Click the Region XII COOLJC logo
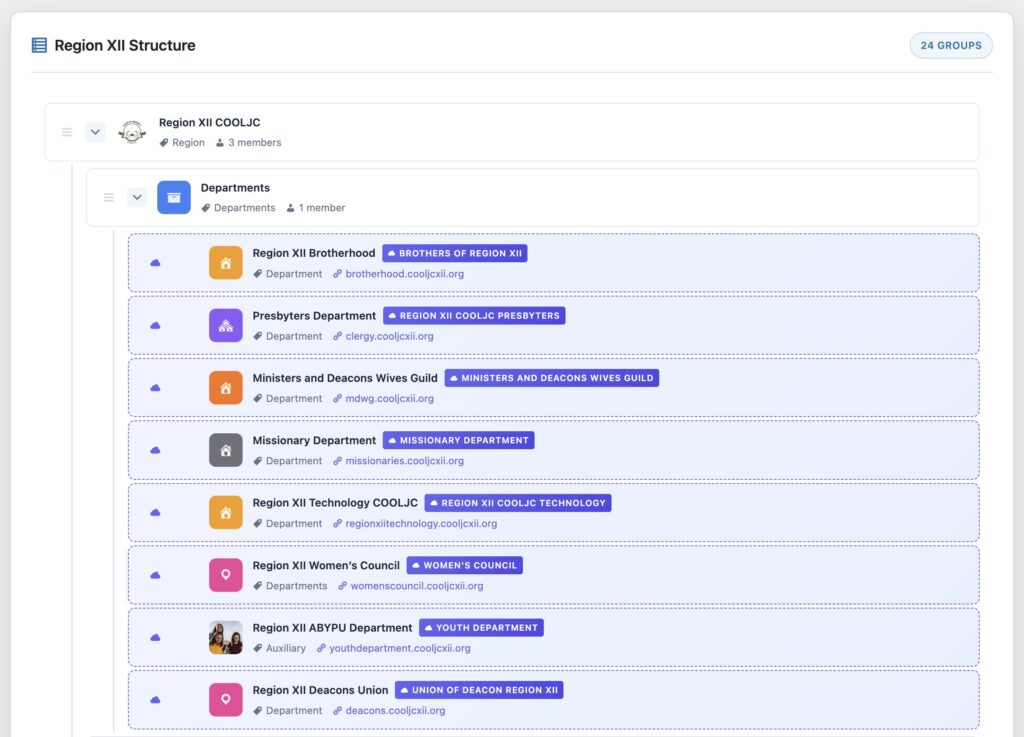 pyautogui.click(x=132, y=132)
